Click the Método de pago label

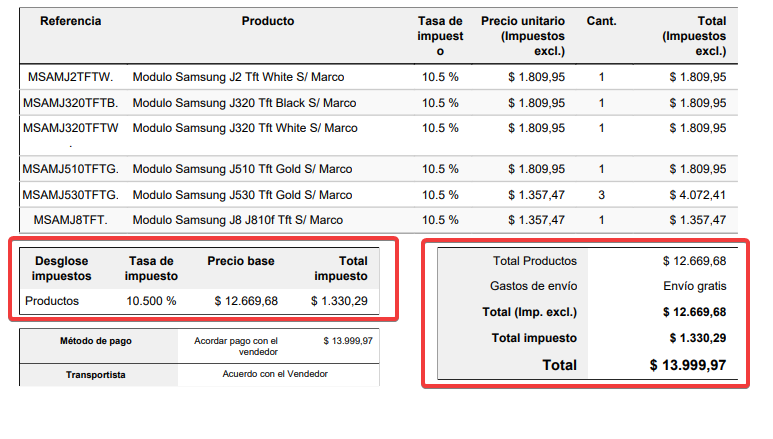click(x=96, y=341)
